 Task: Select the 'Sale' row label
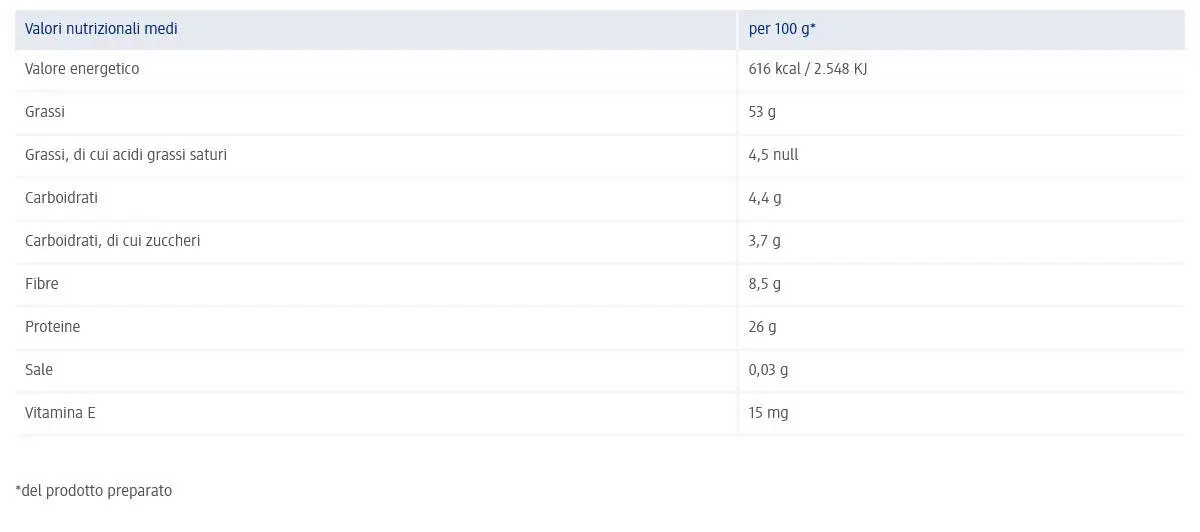tap(39, 370)
